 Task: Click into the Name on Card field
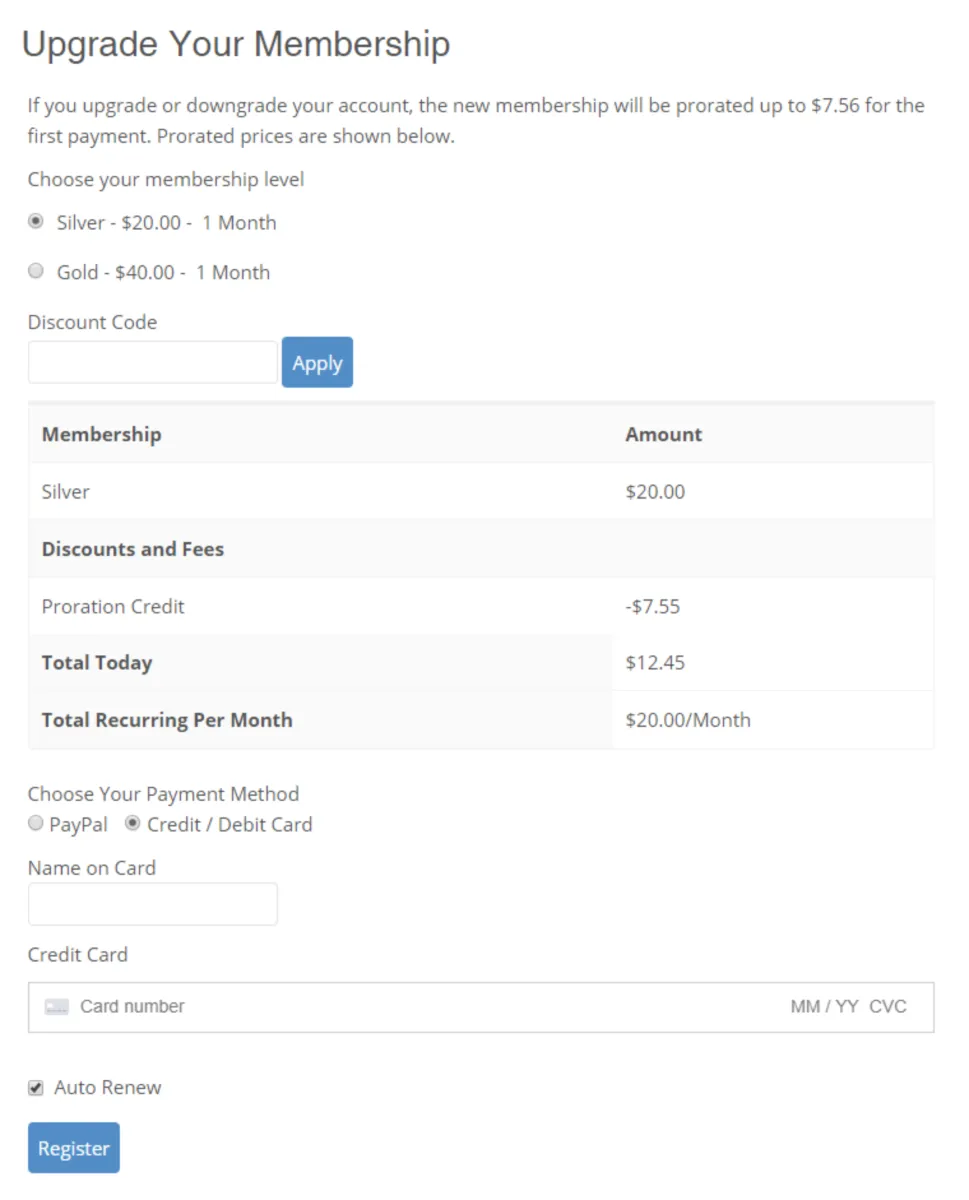click(152, 904)
